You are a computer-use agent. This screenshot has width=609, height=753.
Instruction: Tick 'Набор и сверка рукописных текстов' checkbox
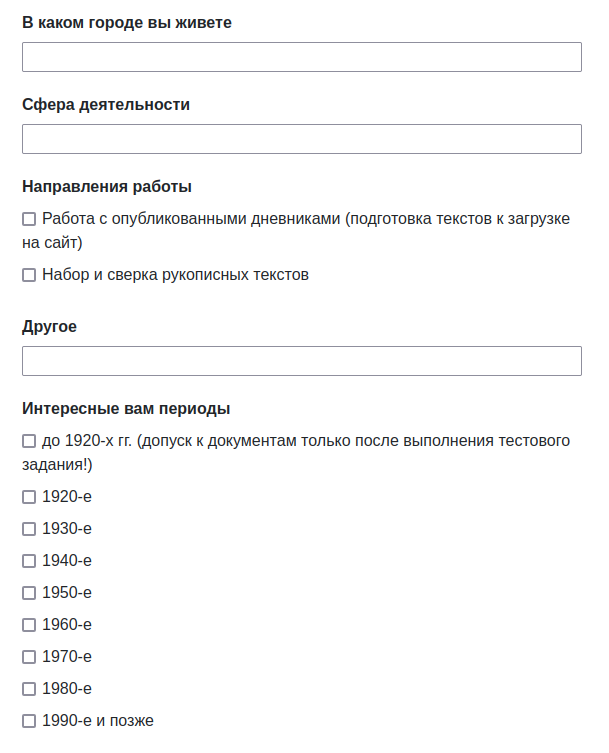click(x=29, y=275)
